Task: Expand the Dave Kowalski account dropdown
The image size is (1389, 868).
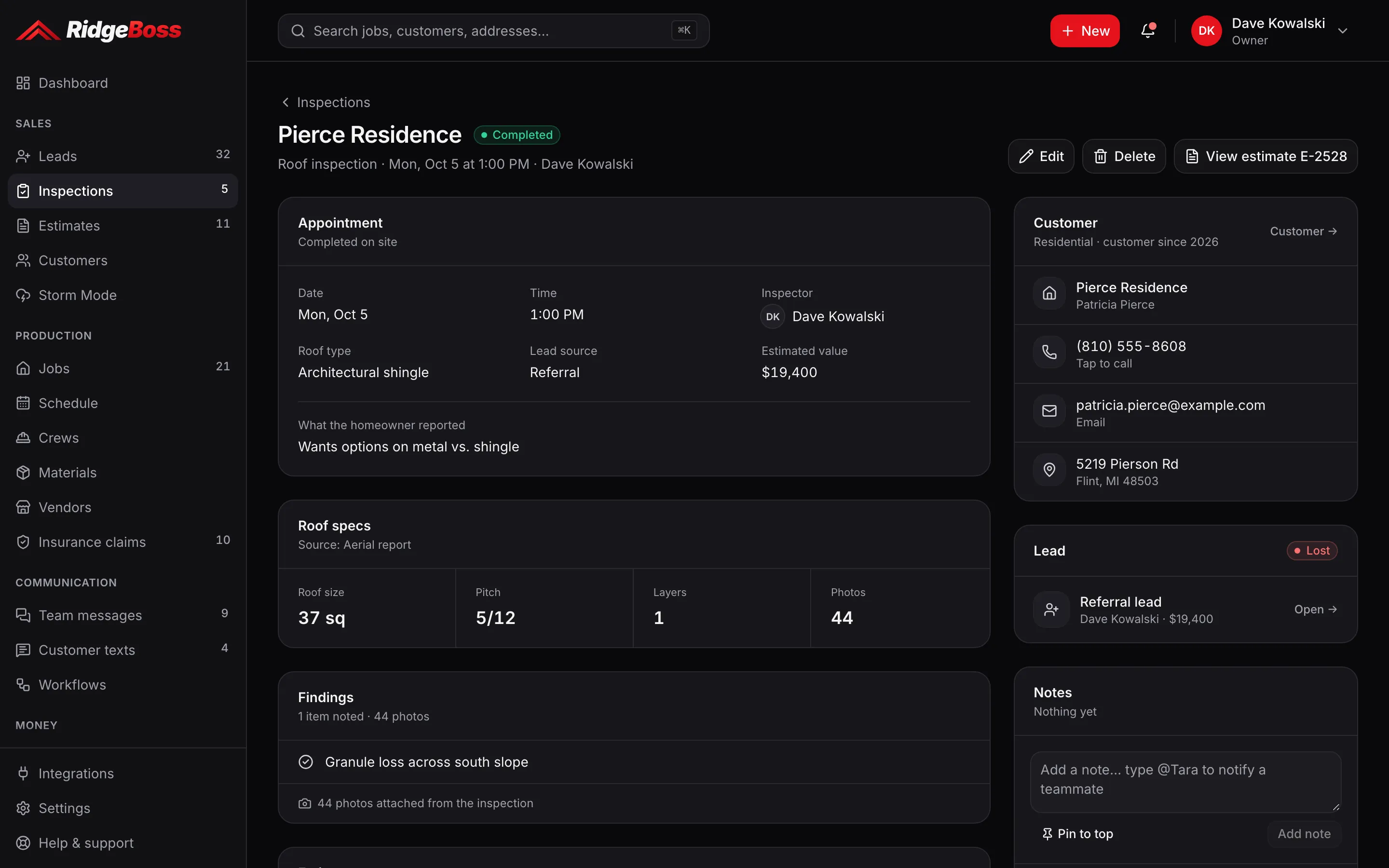Action: [1342, 31]
